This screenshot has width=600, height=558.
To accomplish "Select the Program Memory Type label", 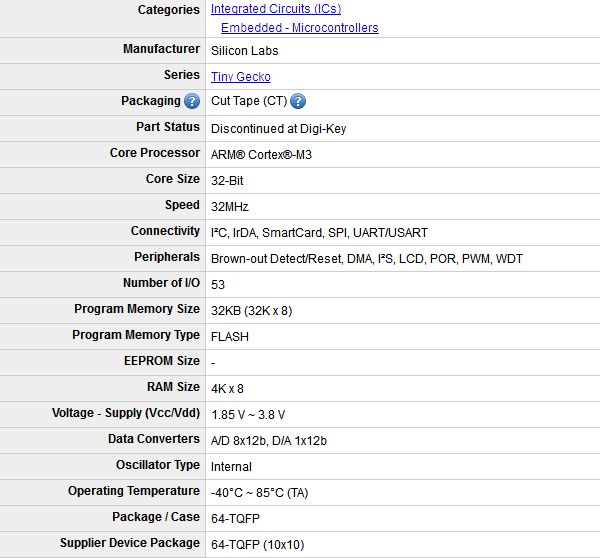I will point(136,335).
